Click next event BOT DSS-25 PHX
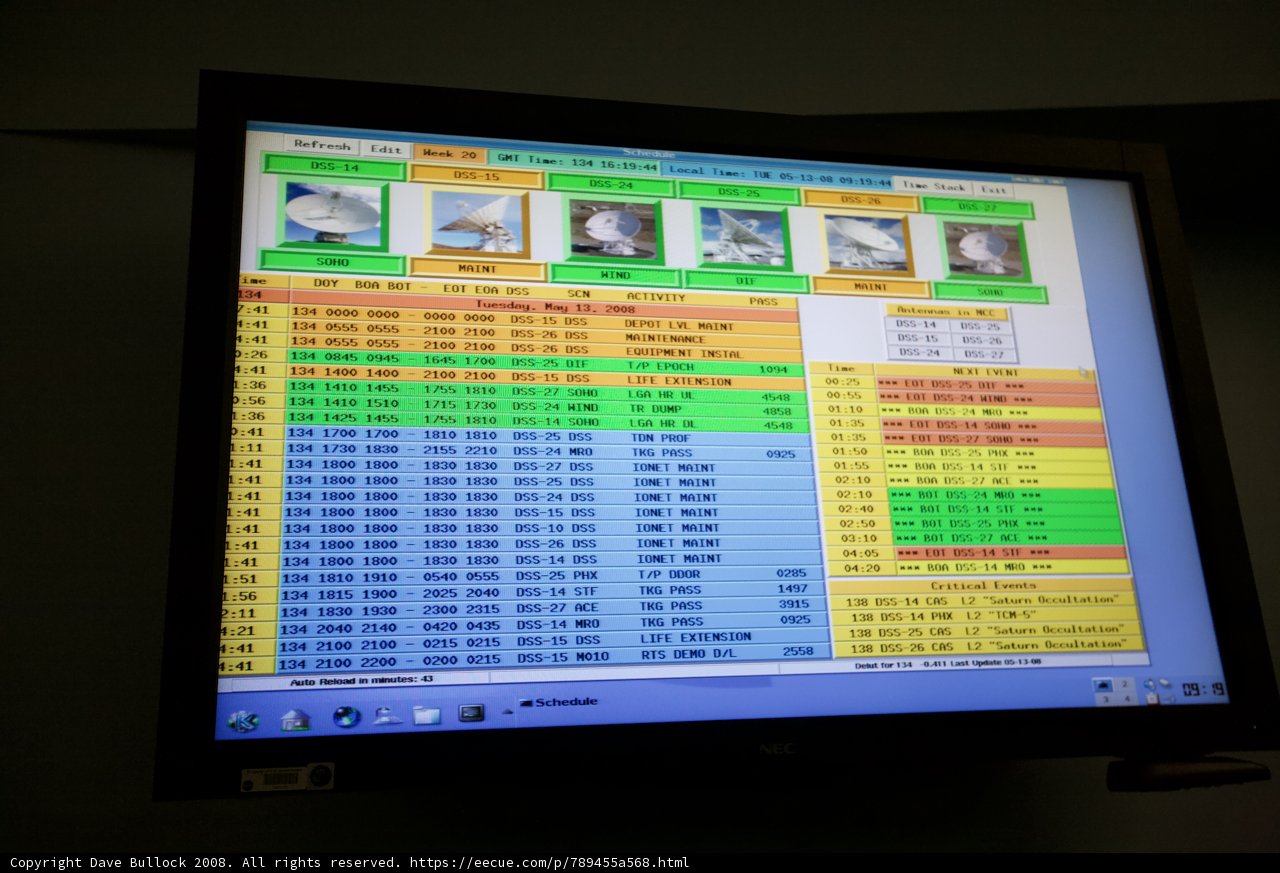1280x873 pixels. (1004, 523)
